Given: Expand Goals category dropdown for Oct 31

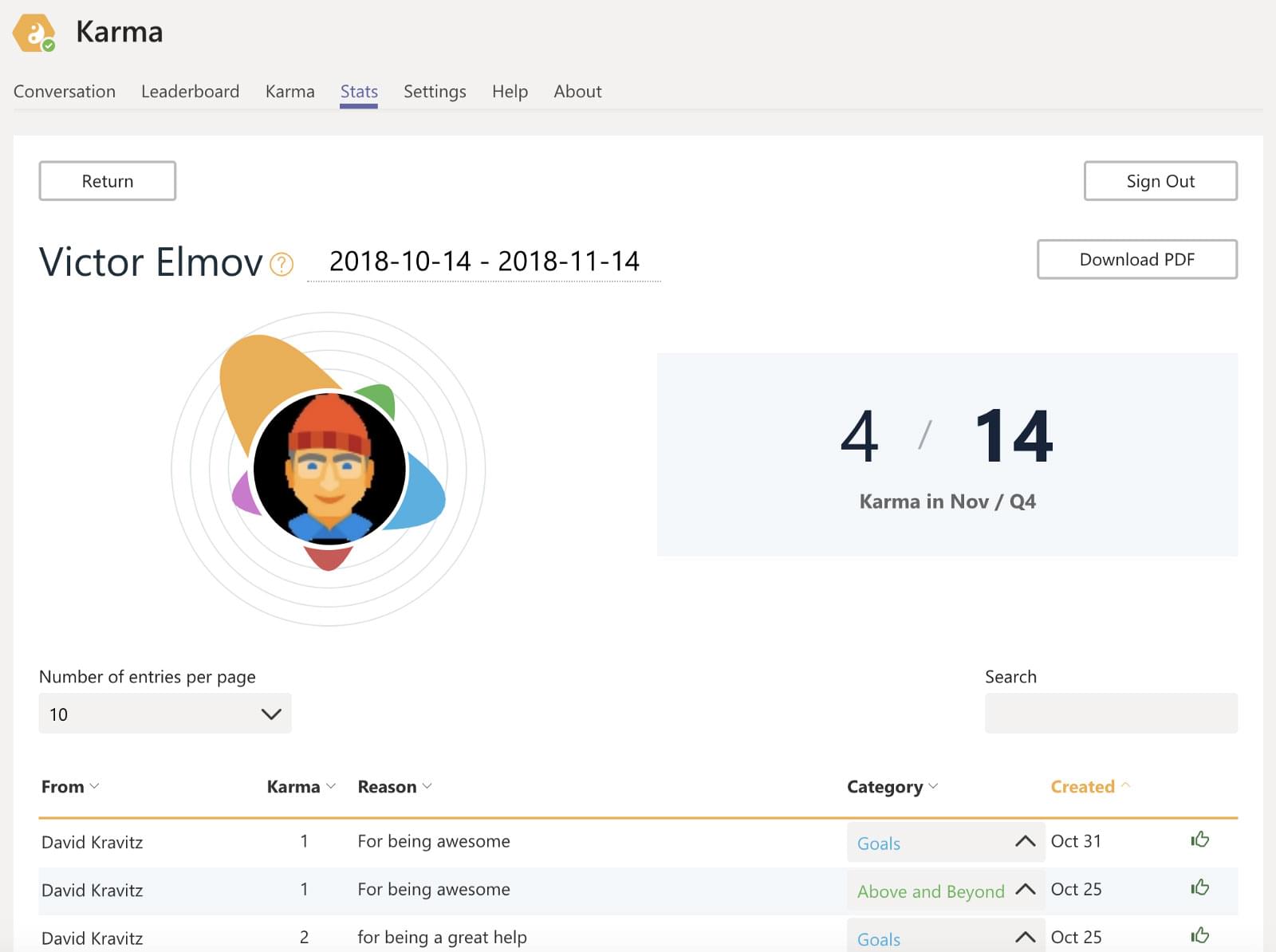Looking at the screenshot, I should click(x=1025, y=842).
